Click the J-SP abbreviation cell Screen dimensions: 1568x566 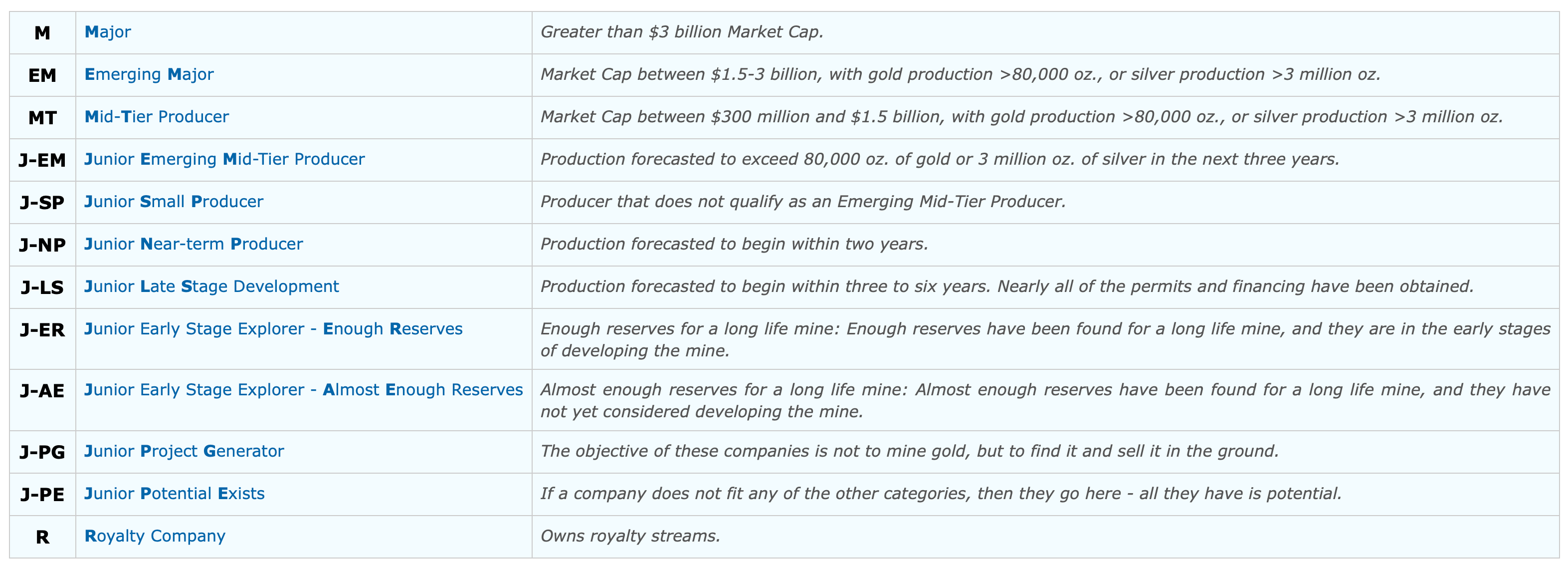tap(42, 202)
